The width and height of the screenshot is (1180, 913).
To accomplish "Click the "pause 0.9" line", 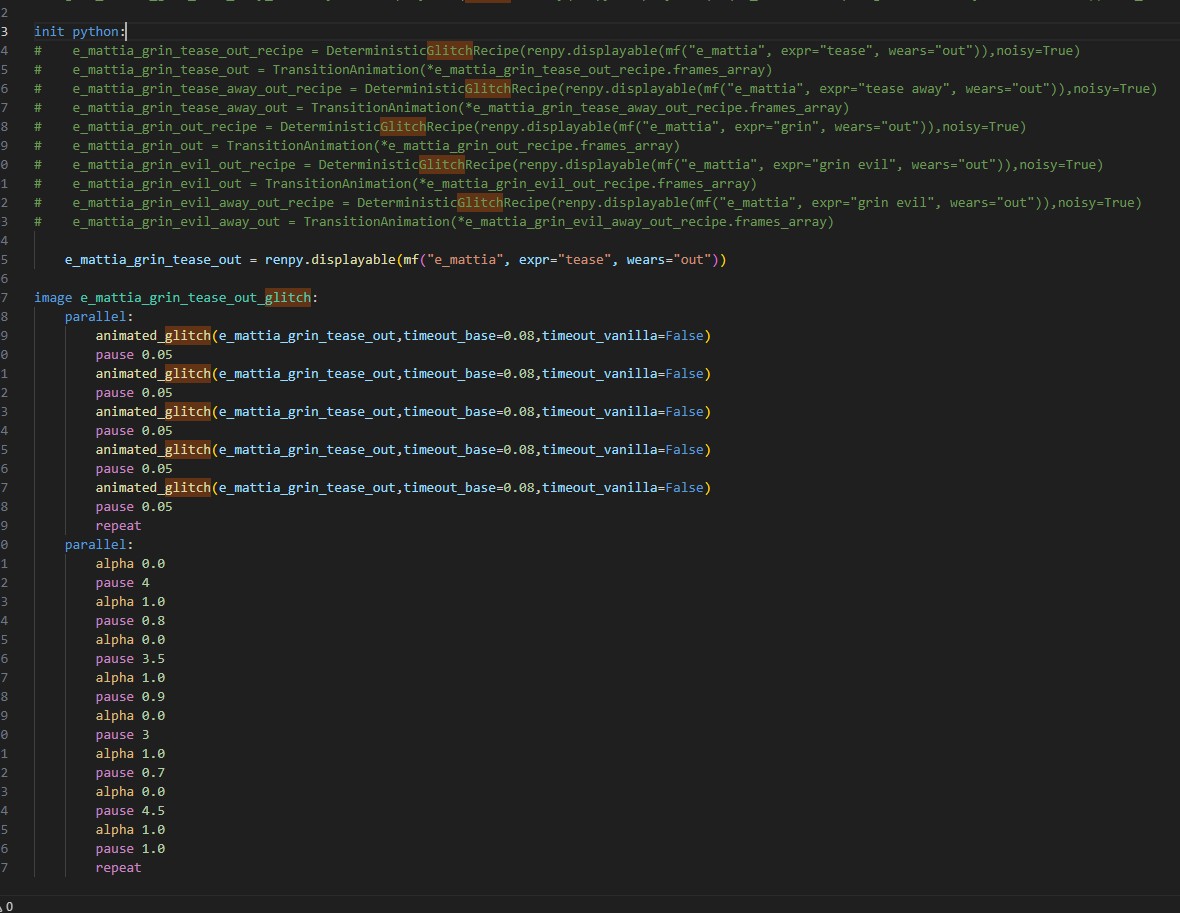I will [130, 697].
